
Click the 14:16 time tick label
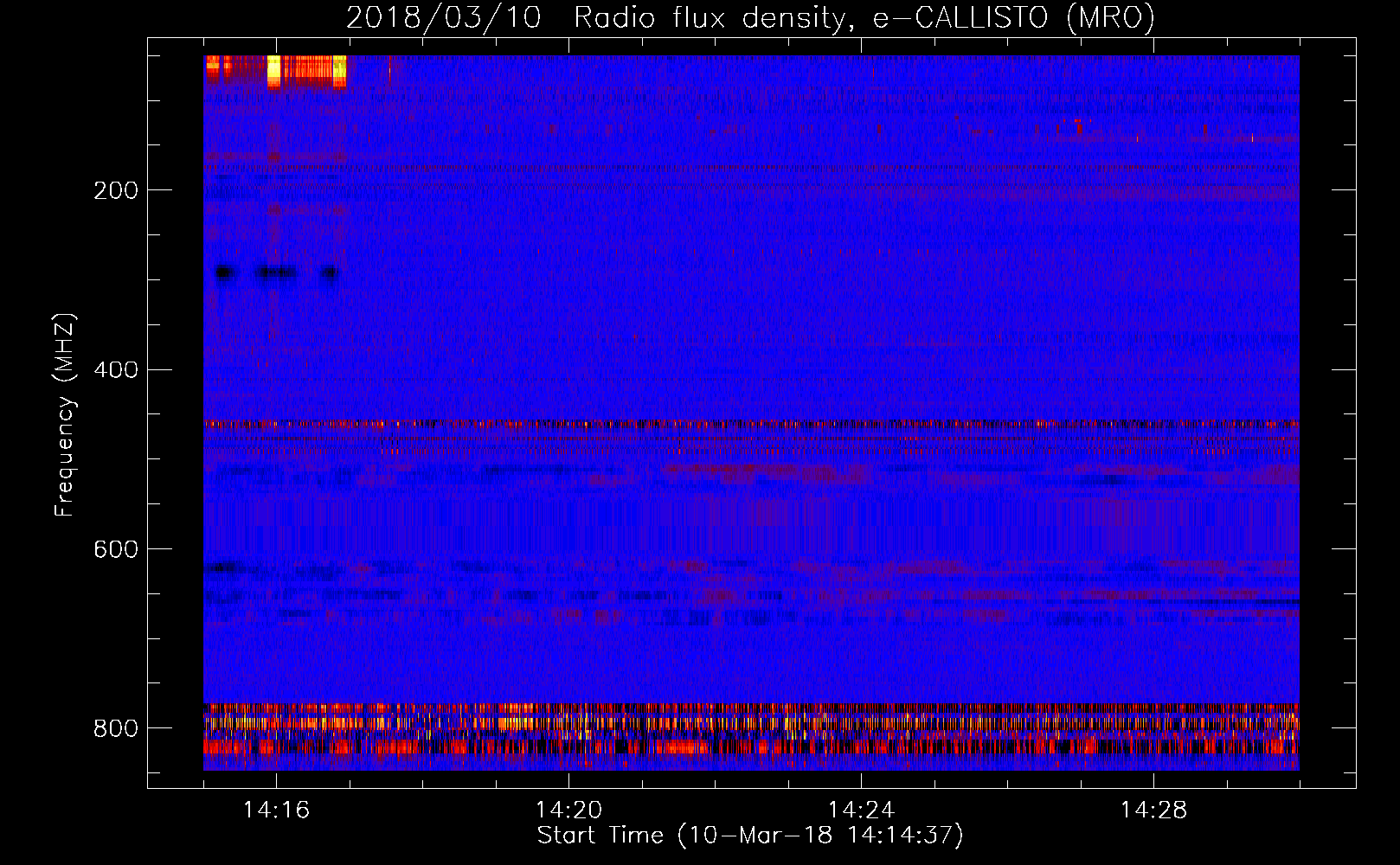276,811
